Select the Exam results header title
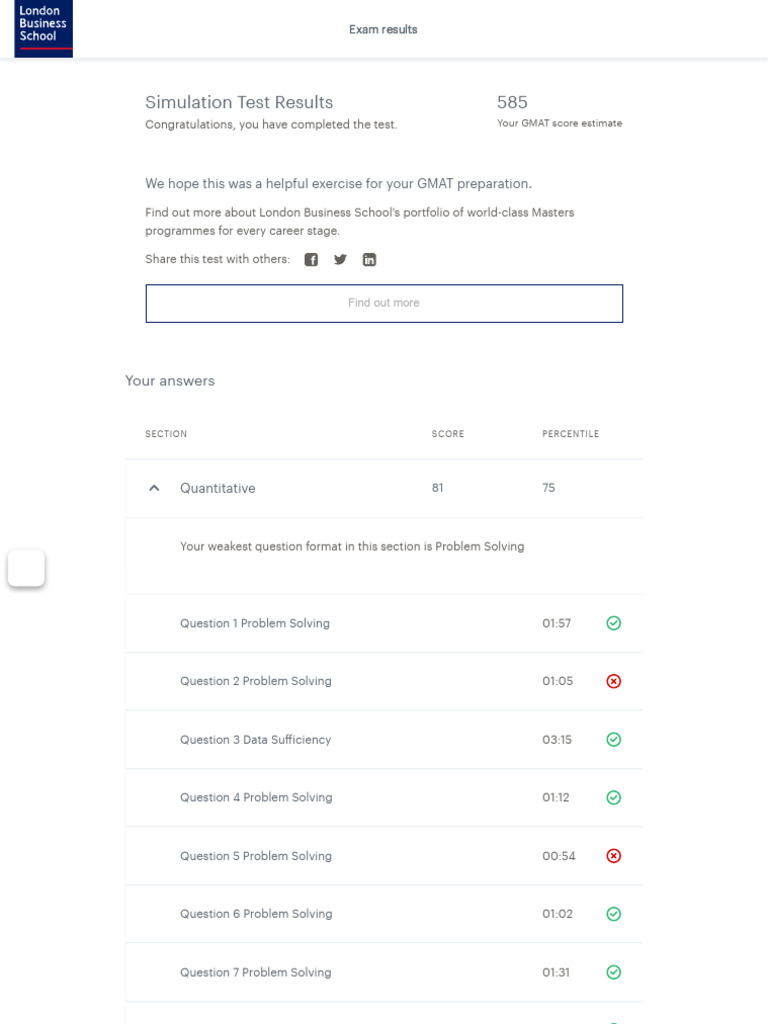The width and height of the screenshot is (768, 1024). coord(383,30)
